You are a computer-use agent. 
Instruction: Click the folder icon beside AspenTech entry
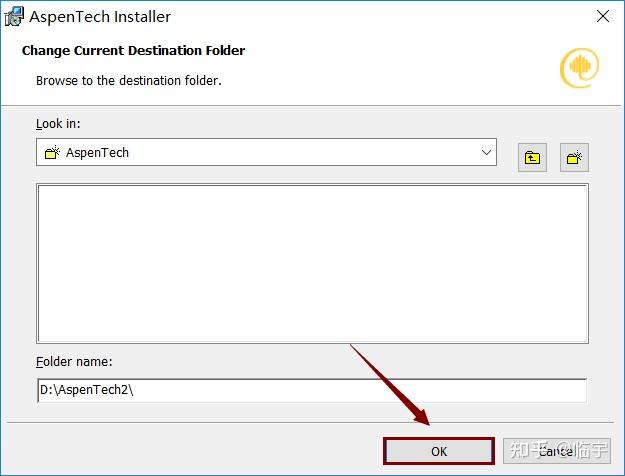pos(52,153)
